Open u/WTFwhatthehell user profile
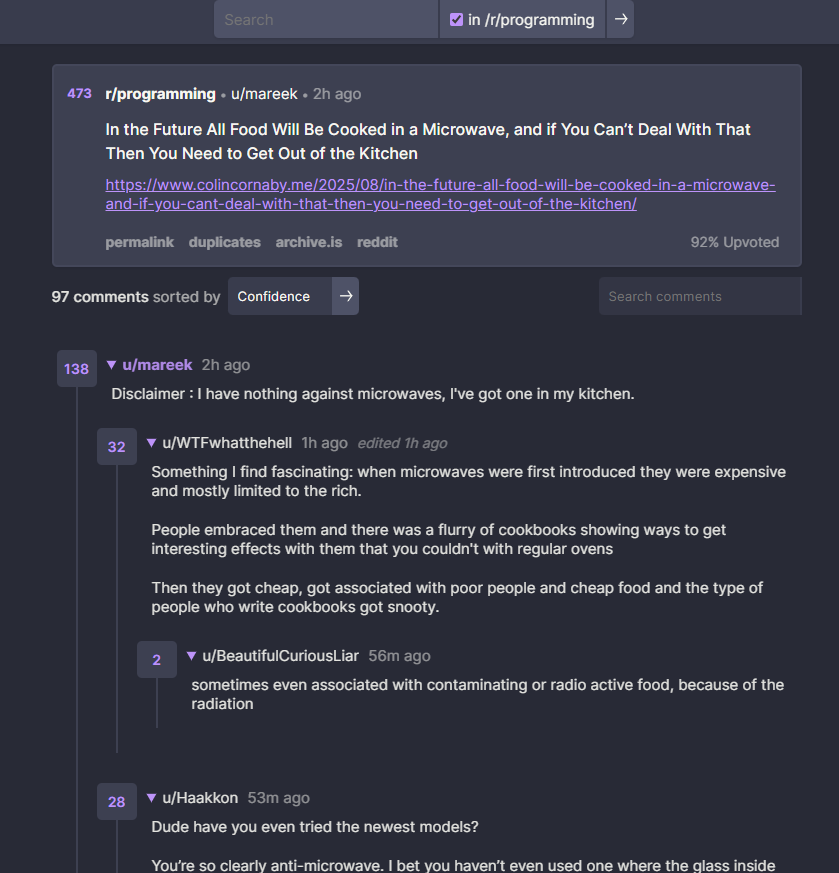The width and height of the screenshot is (839, 873). (x=227, y=443)
